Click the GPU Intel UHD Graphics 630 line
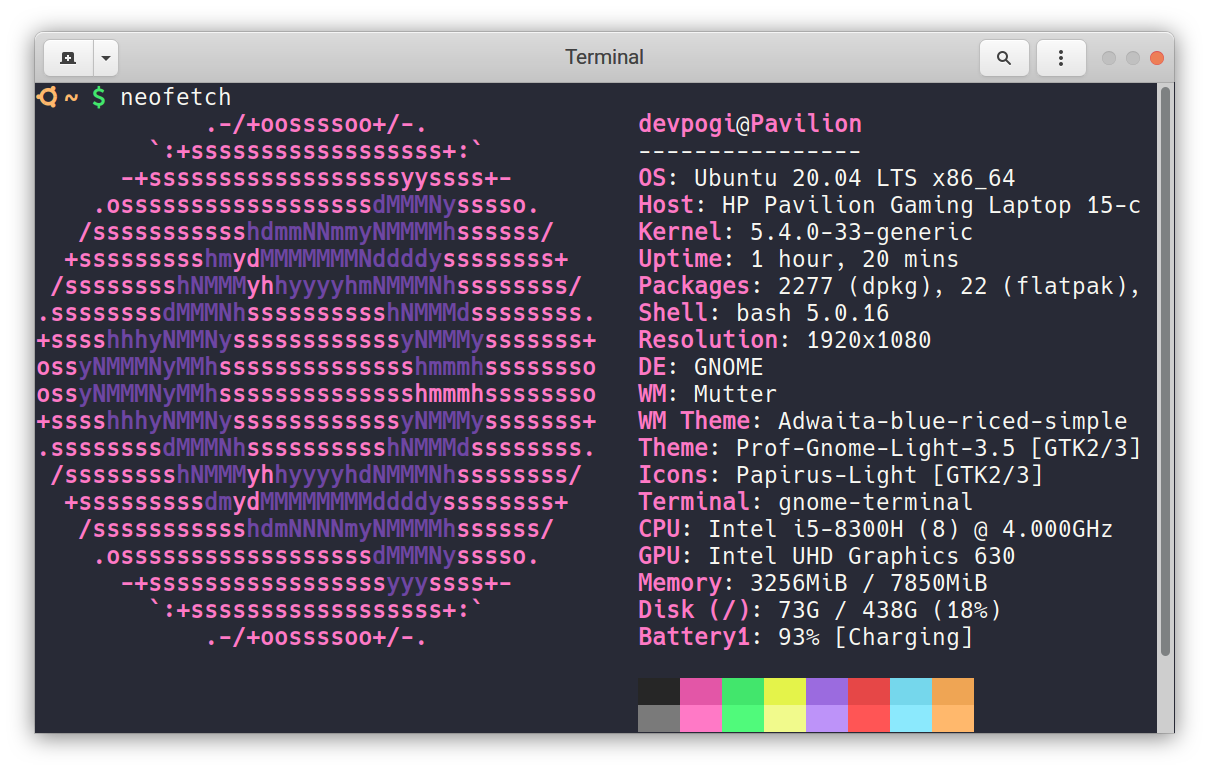1209x771 pixels. (827, 556)
